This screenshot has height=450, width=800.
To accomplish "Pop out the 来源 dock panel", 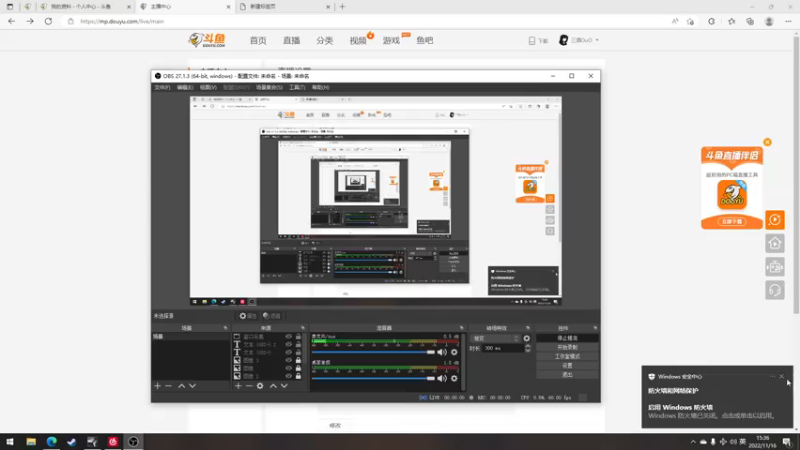I will (x=303, y=328).
